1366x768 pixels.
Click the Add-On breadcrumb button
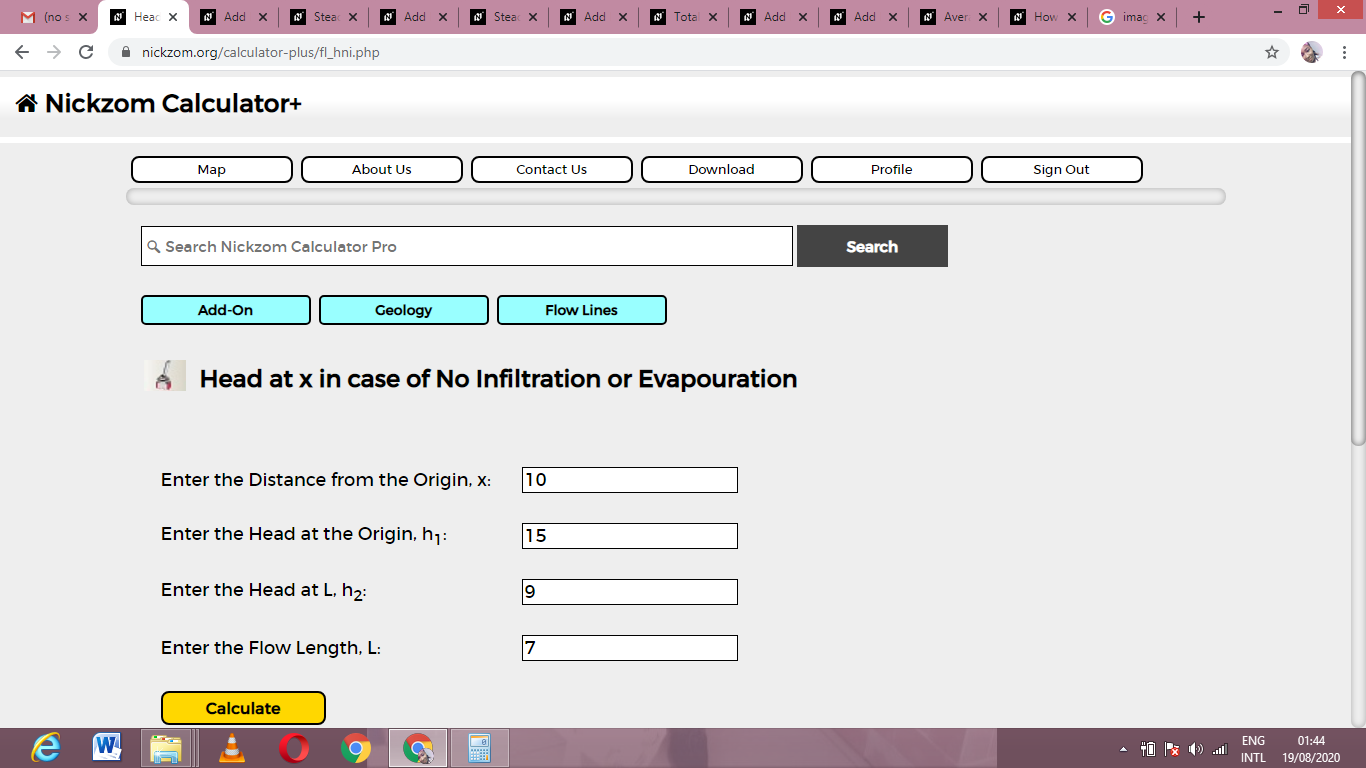pos(226,310)
